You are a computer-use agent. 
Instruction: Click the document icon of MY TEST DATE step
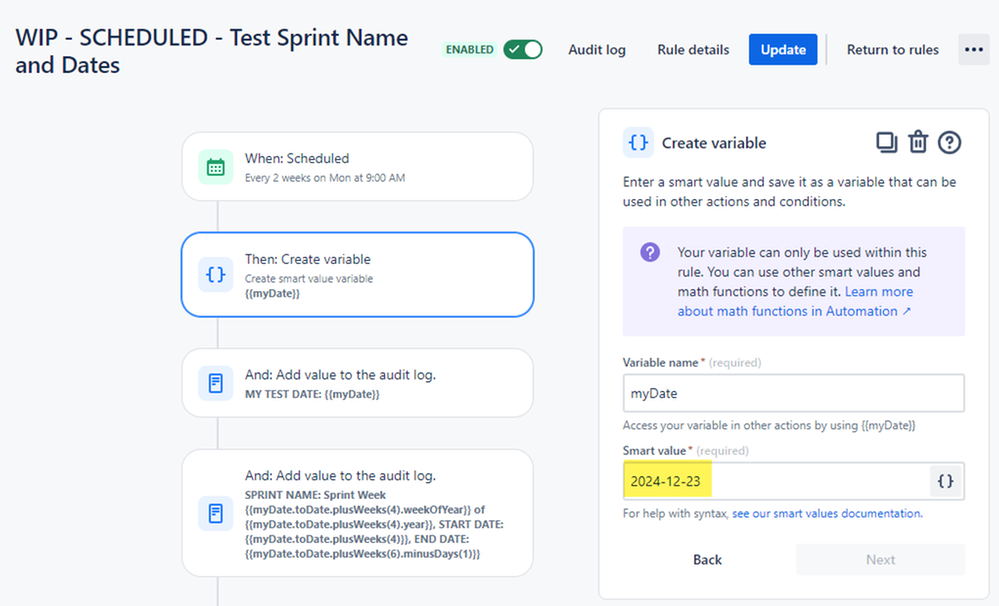tap(215, 383)
